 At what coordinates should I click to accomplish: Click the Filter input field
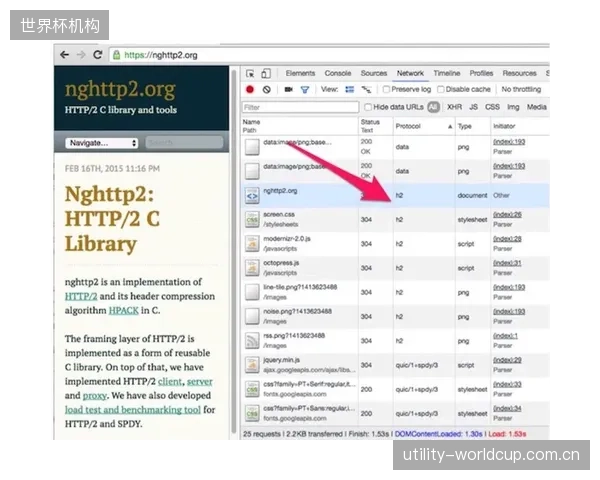[300, 107]
